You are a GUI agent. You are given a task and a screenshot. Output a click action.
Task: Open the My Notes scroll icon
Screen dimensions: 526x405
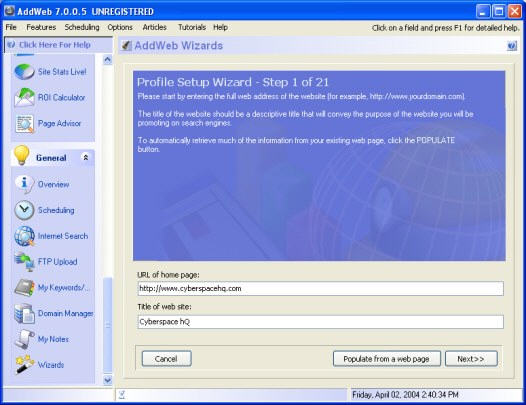pos(24,339)
